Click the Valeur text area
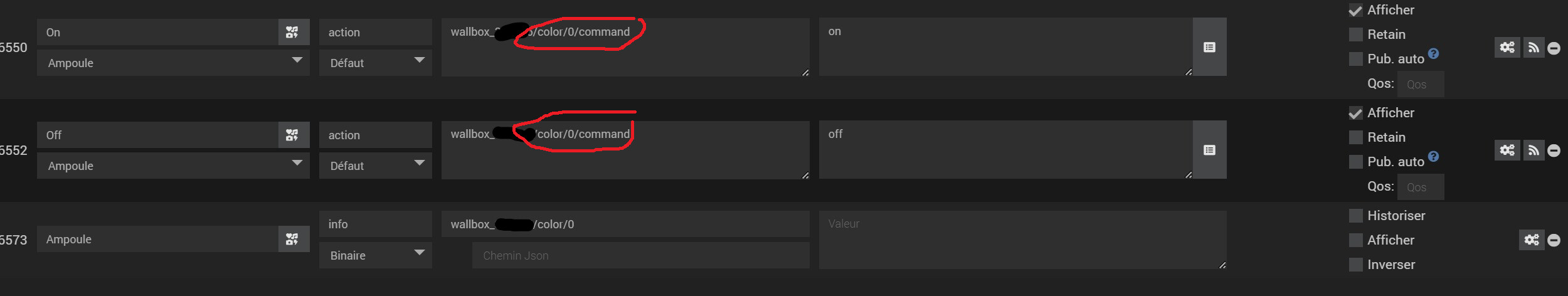Screen dimensions: 1568x296 click(1022, 240)
